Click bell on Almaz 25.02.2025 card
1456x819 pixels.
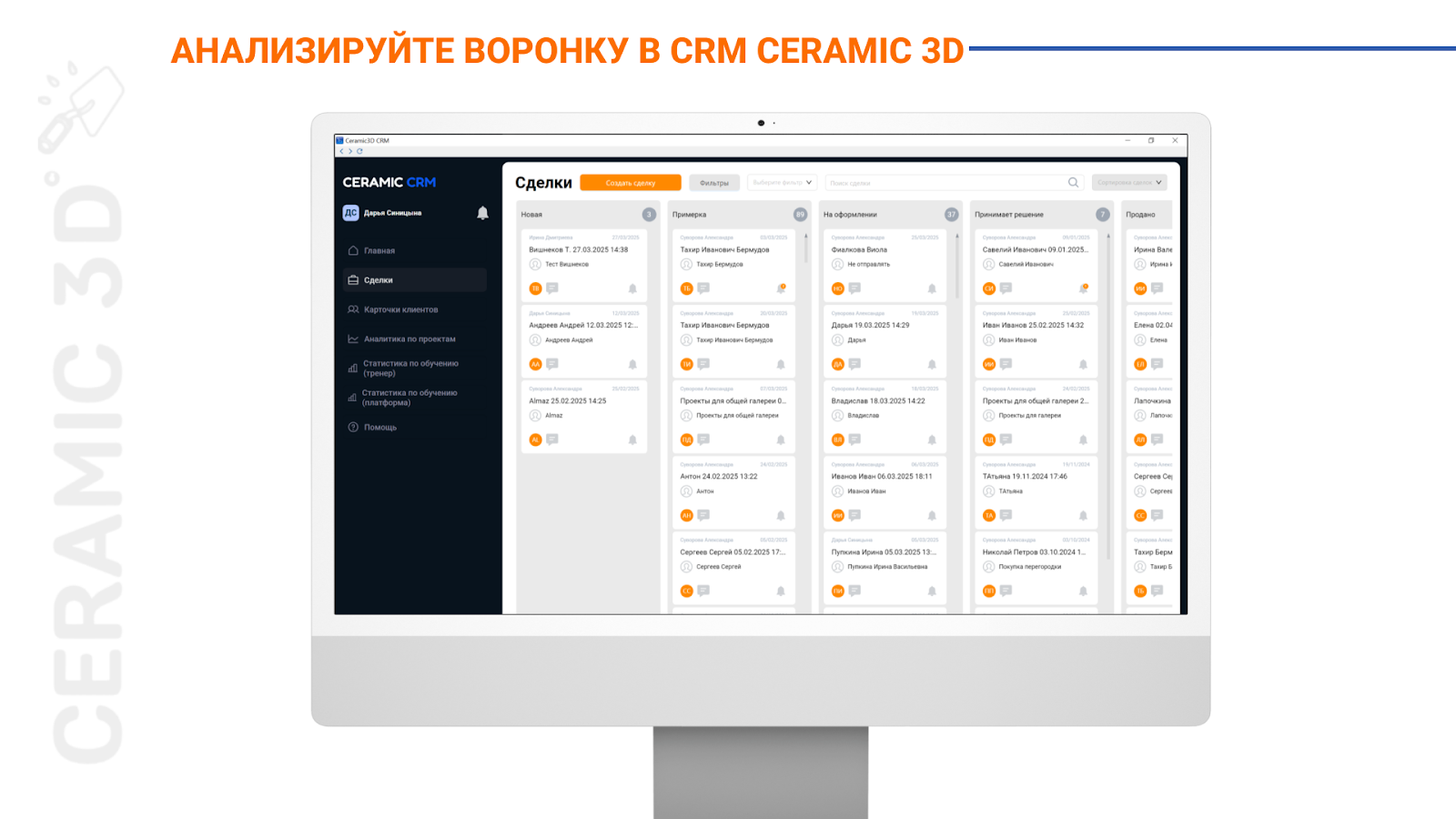pyautogui.click(x=632, y=440)
